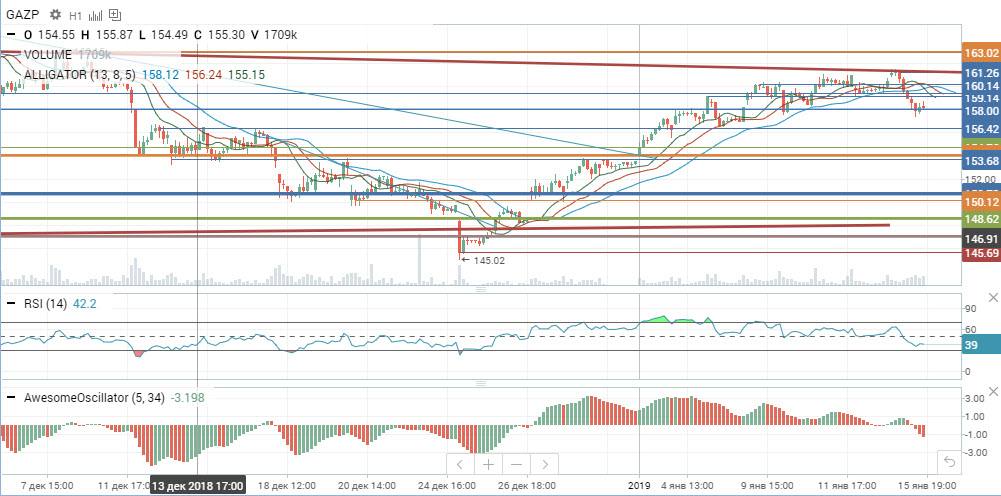Screen dimensions: 1001x496
Task: Select the ALLIGATOR (13, 8, 5) indicator label
Action: click(x=80, y=75)
